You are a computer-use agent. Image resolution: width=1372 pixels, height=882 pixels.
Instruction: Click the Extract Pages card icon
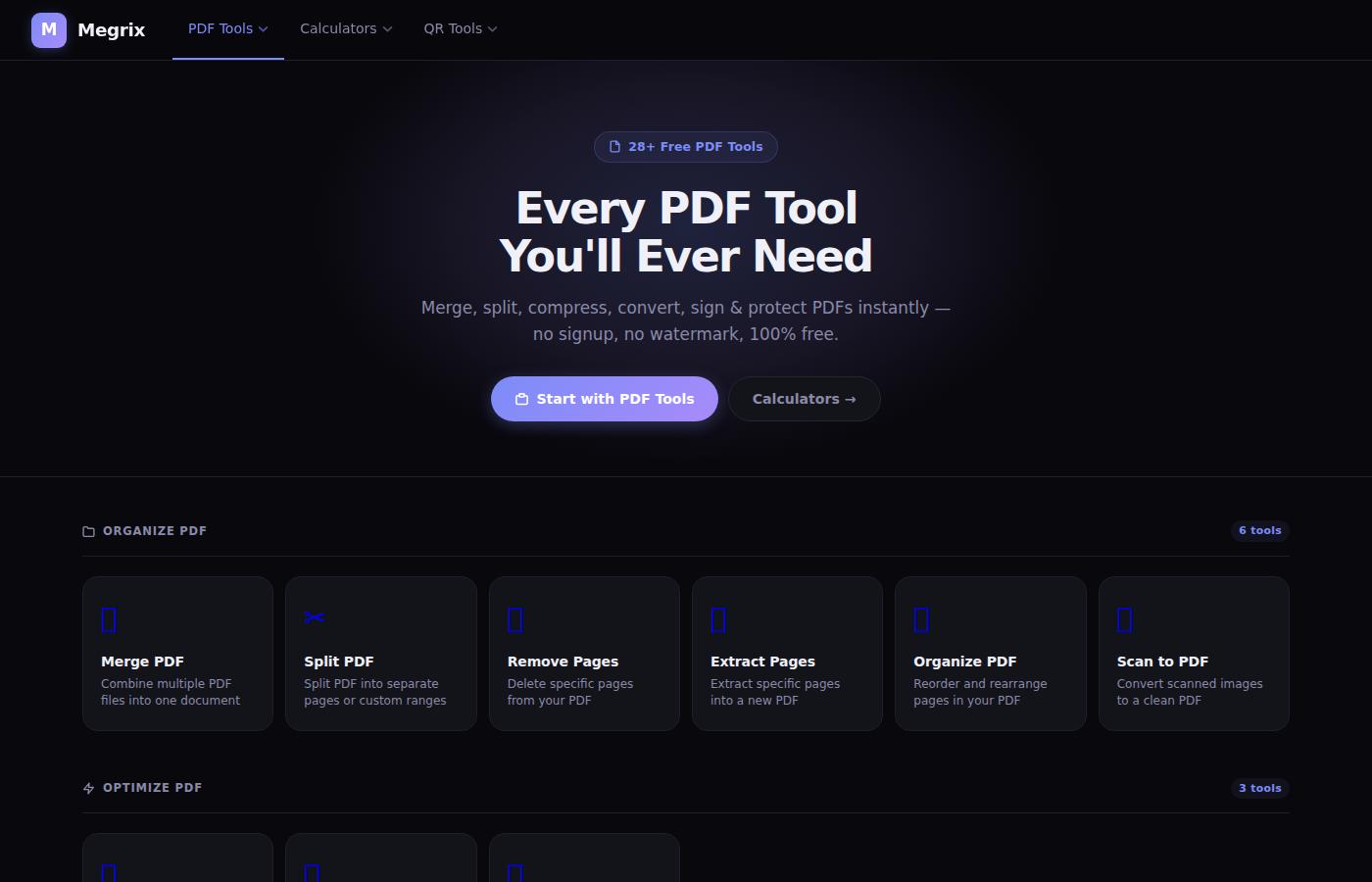(x=718, y=619)
